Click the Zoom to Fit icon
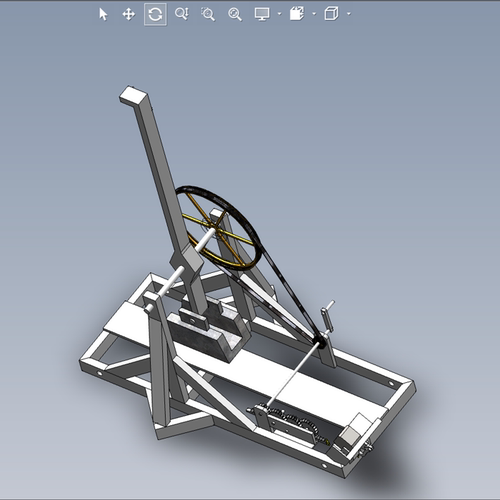The width and height of the screenshot is (500, 500). [x=235, y=14]
